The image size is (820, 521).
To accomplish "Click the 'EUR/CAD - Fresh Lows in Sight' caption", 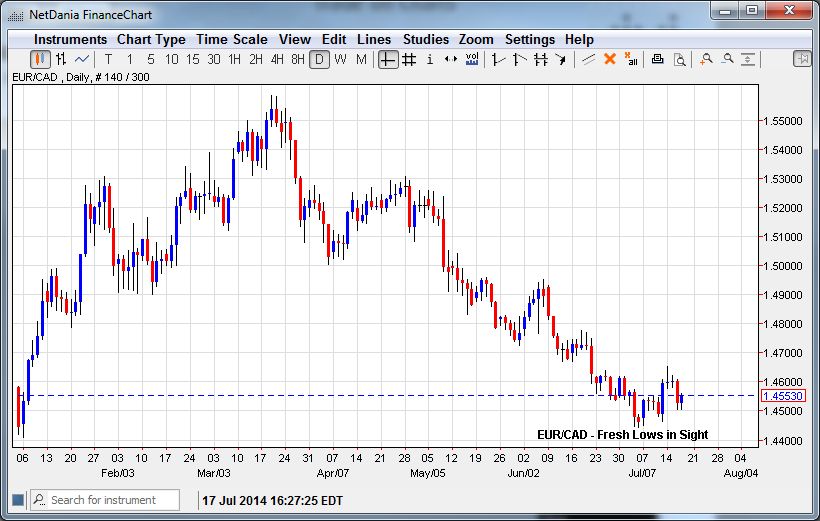I will (622, 435).
